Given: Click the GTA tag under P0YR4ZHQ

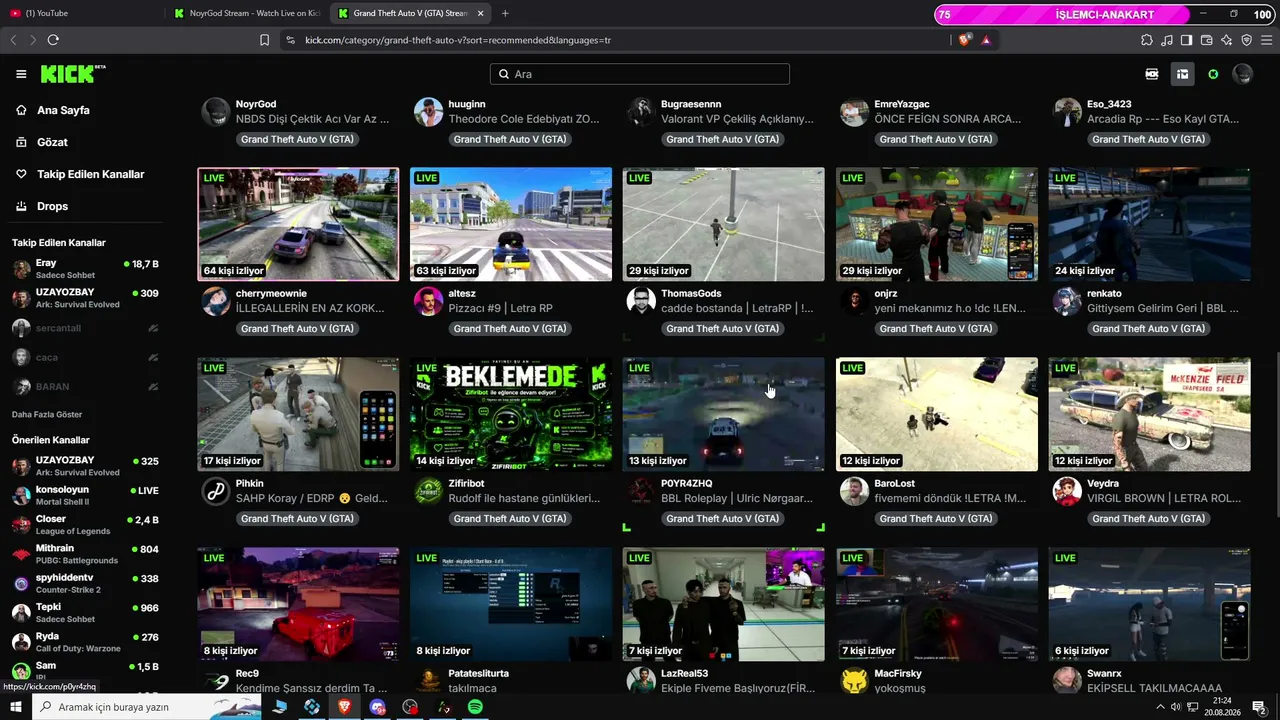Looking at the screenshot, I should click(x=723, y=518).
